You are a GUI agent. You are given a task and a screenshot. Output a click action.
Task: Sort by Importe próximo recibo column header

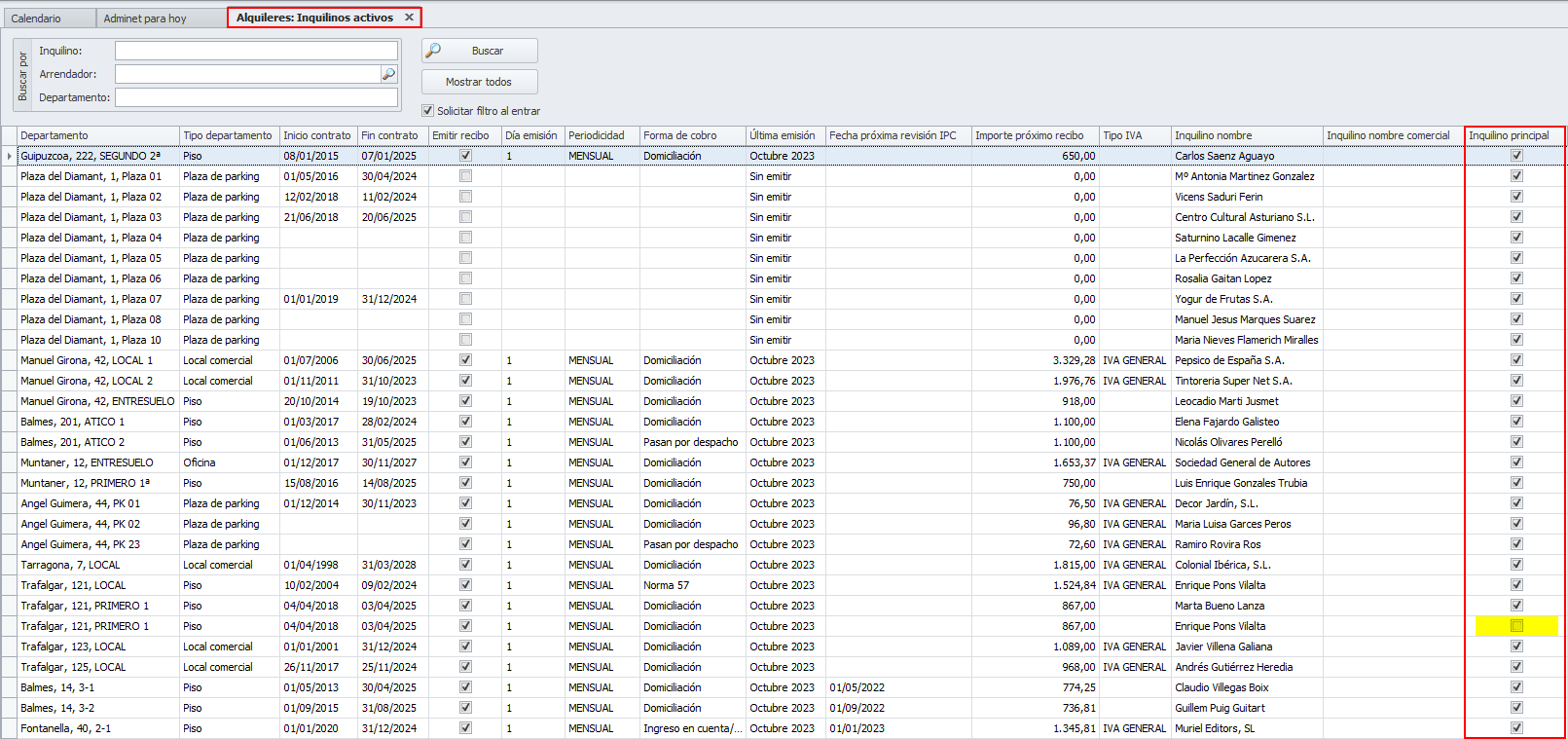[x=1034, y=135]
